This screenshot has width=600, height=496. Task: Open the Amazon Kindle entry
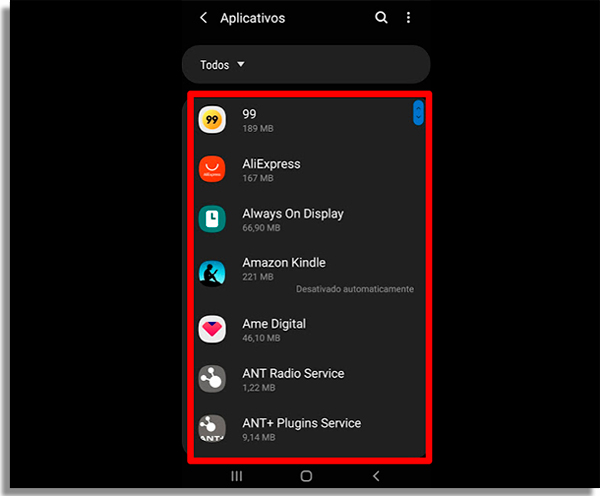[309, 275]
